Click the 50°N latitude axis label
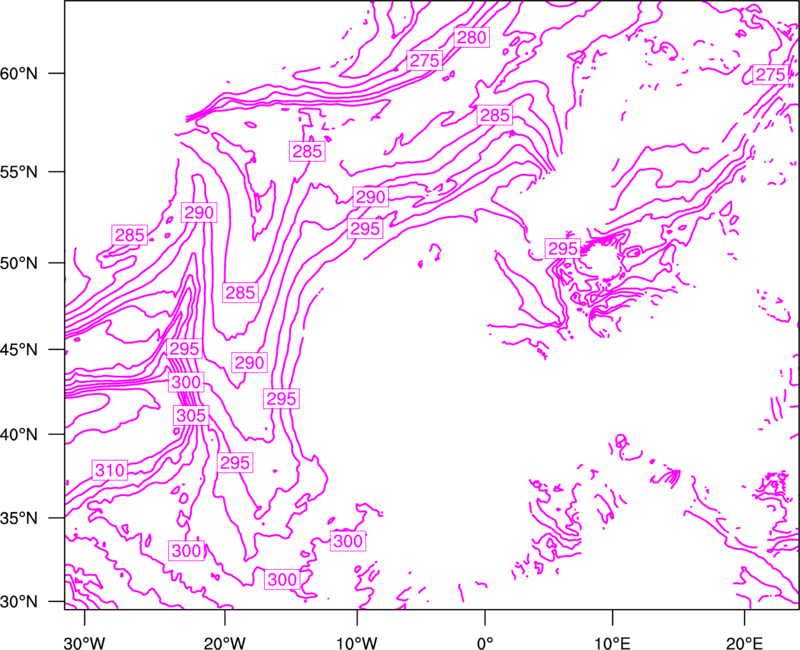 [x=19, y=263]
